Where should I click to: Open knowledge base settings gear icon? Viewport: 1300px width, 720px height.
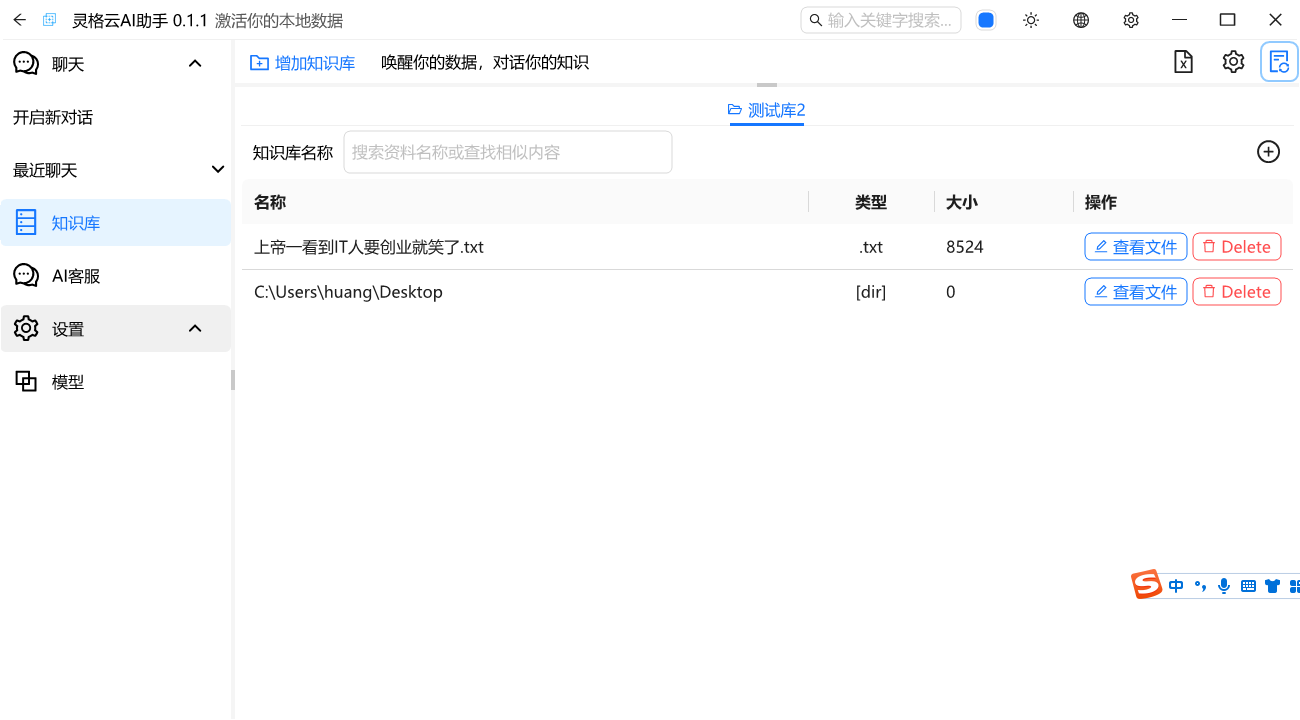click(1233, 62)
